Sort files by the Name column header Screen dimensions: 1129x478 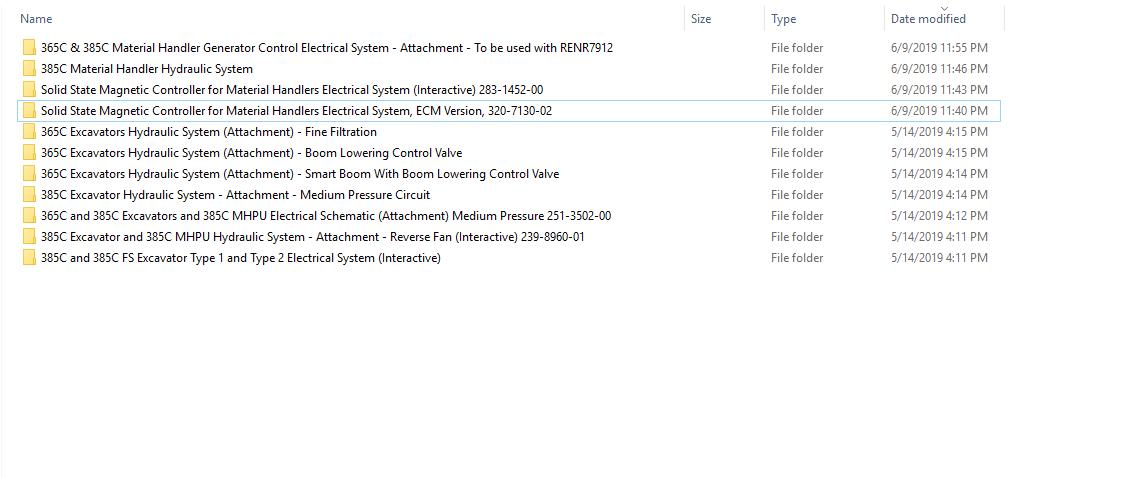[36, 19]
